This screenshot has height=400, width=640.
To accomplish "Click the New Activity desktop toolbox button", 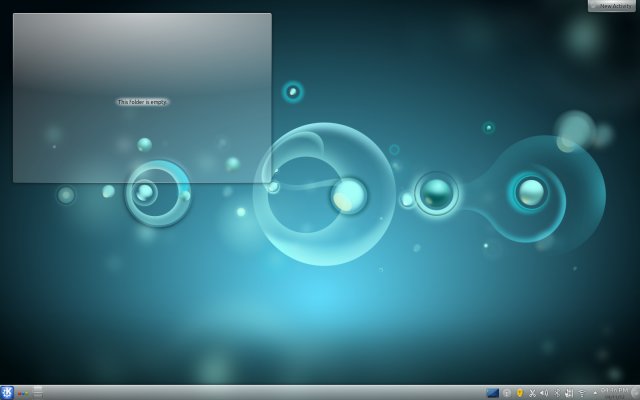I will [612, 6].
